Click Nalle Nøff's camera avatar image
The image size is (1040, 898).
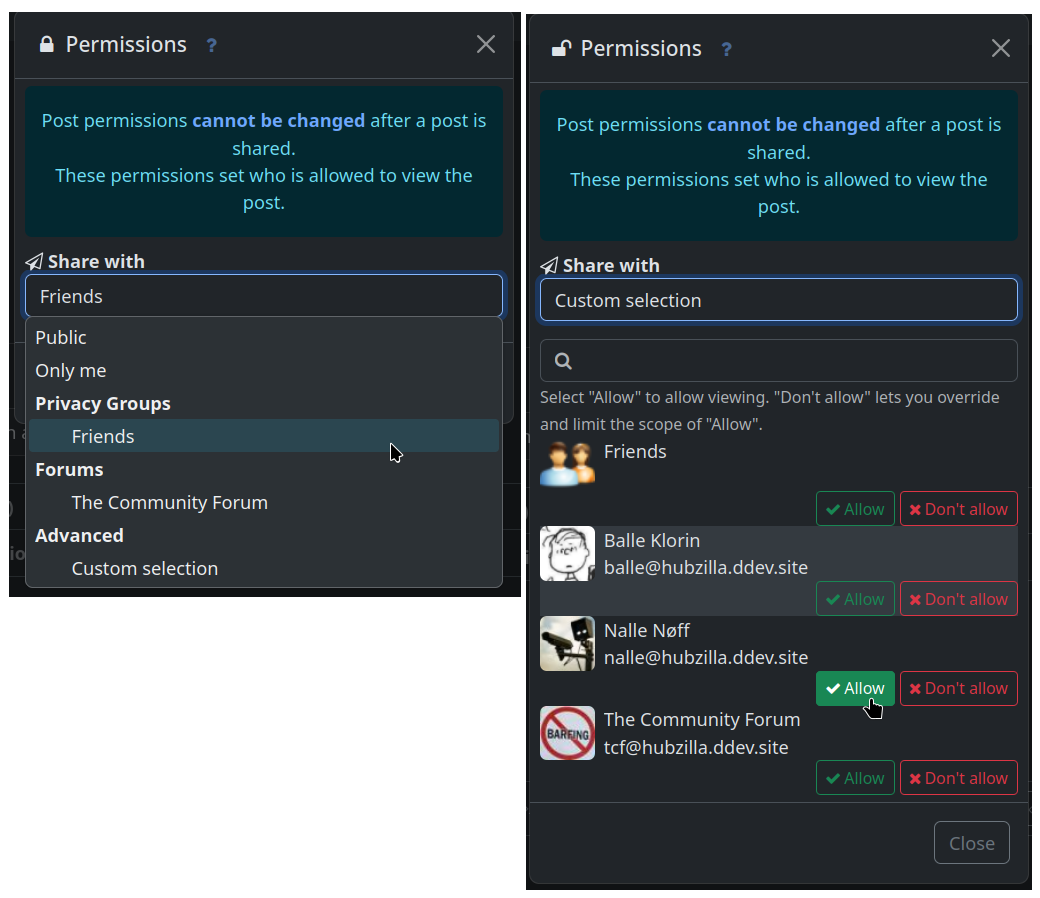click(567, 643)
